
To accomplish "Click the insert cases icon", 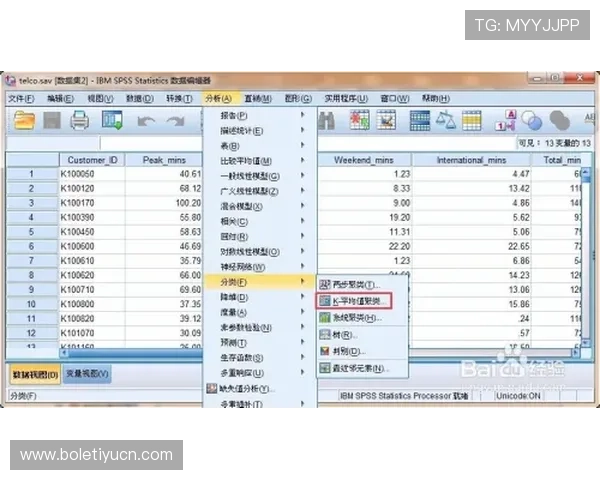I will (360, 120).
